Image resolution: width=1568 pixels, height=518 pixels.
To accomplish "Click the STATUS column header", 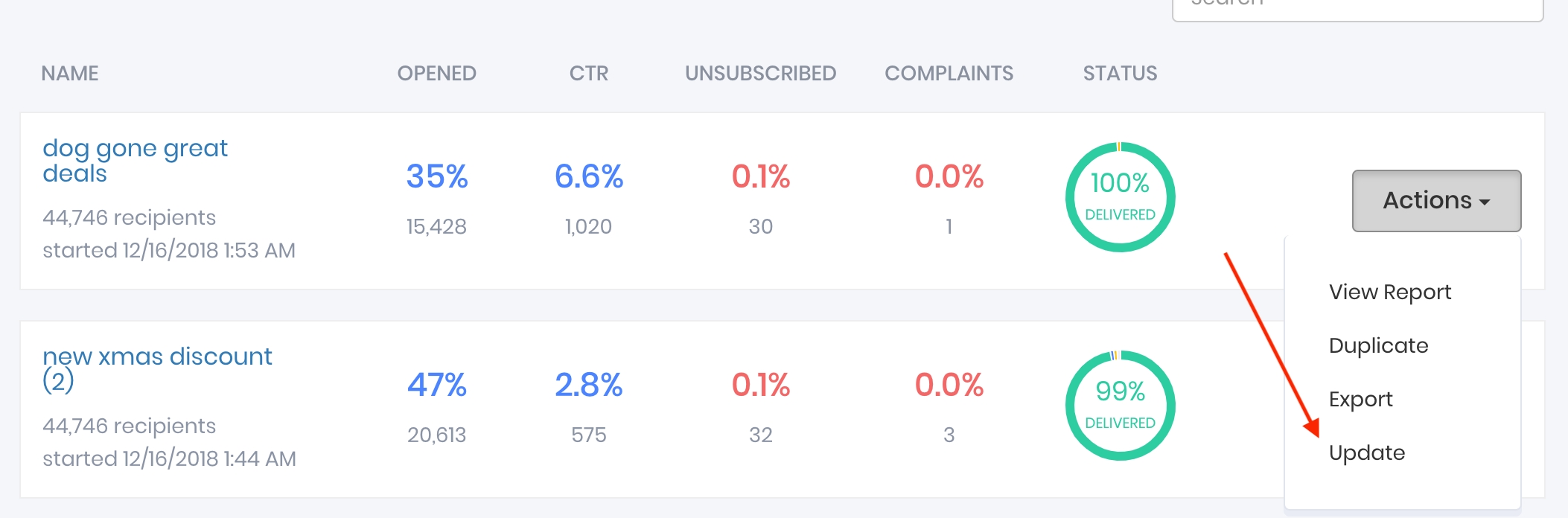I will point(1120,73).
